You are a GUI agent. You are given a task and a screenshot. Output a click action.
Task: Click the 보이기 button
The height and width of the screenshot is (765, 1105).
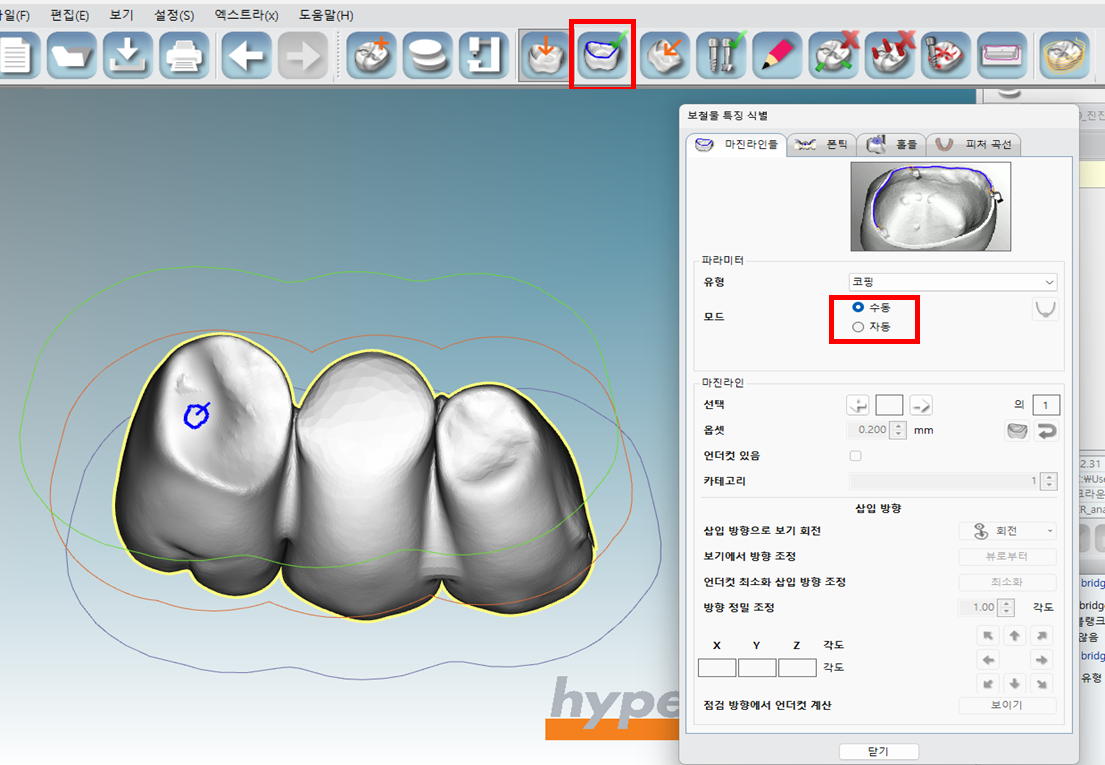pyautogui.click(x=1007, y=706)
